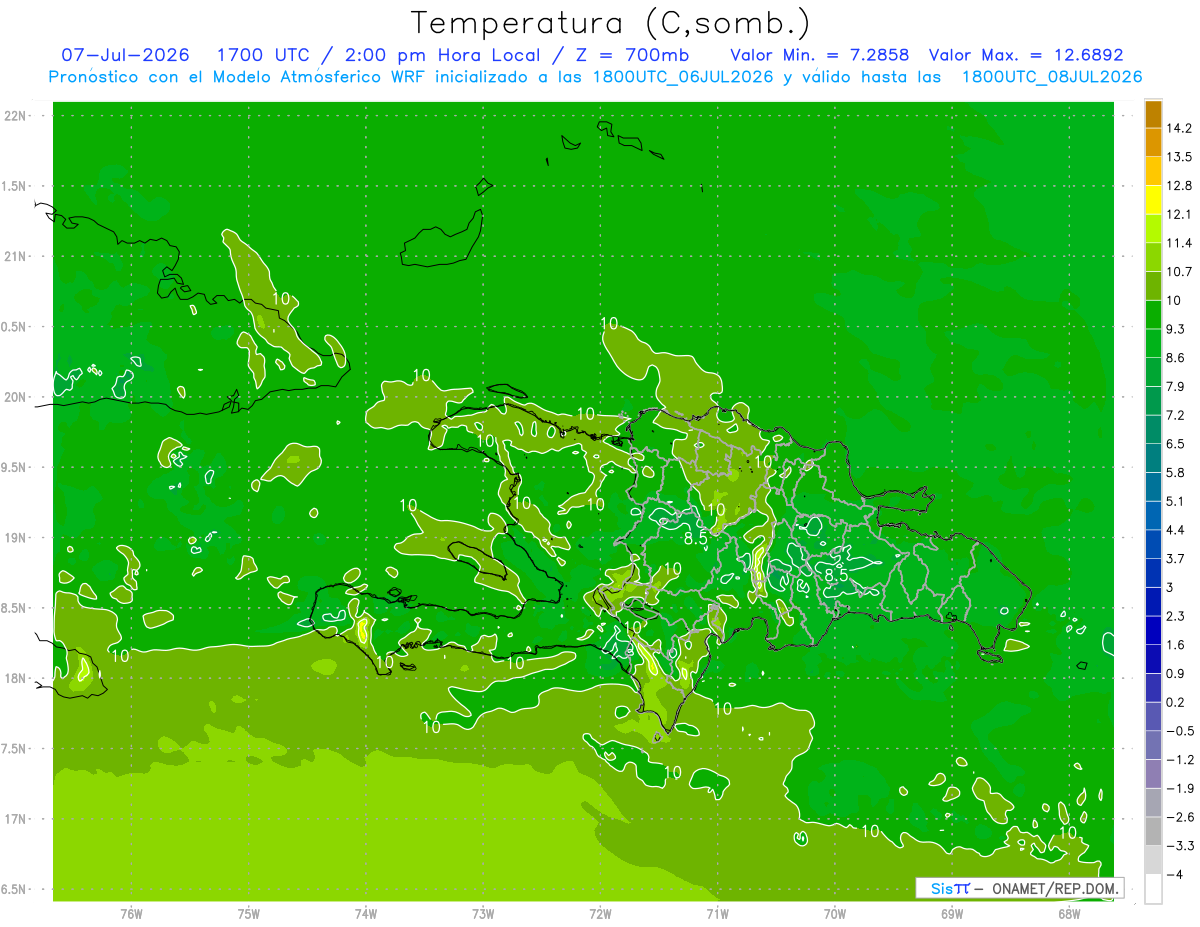Click the yellow swatch between 12.1 and 12.8
1200x927 pixels.
[x=1153, y=200]
